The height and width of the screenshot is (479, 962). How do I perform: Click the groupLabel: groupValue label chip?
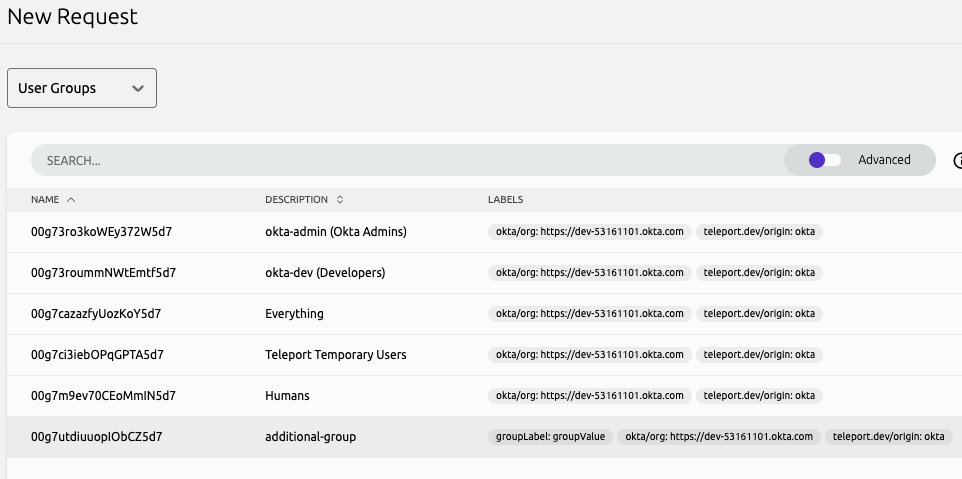(x=550, y=437)
